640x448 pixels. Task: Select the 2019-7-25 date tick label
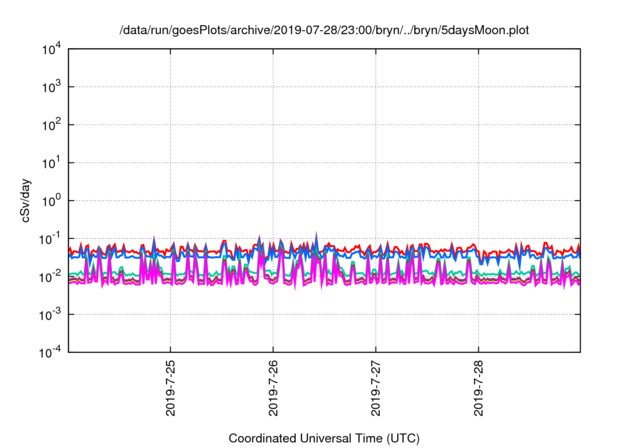point(170,388)
